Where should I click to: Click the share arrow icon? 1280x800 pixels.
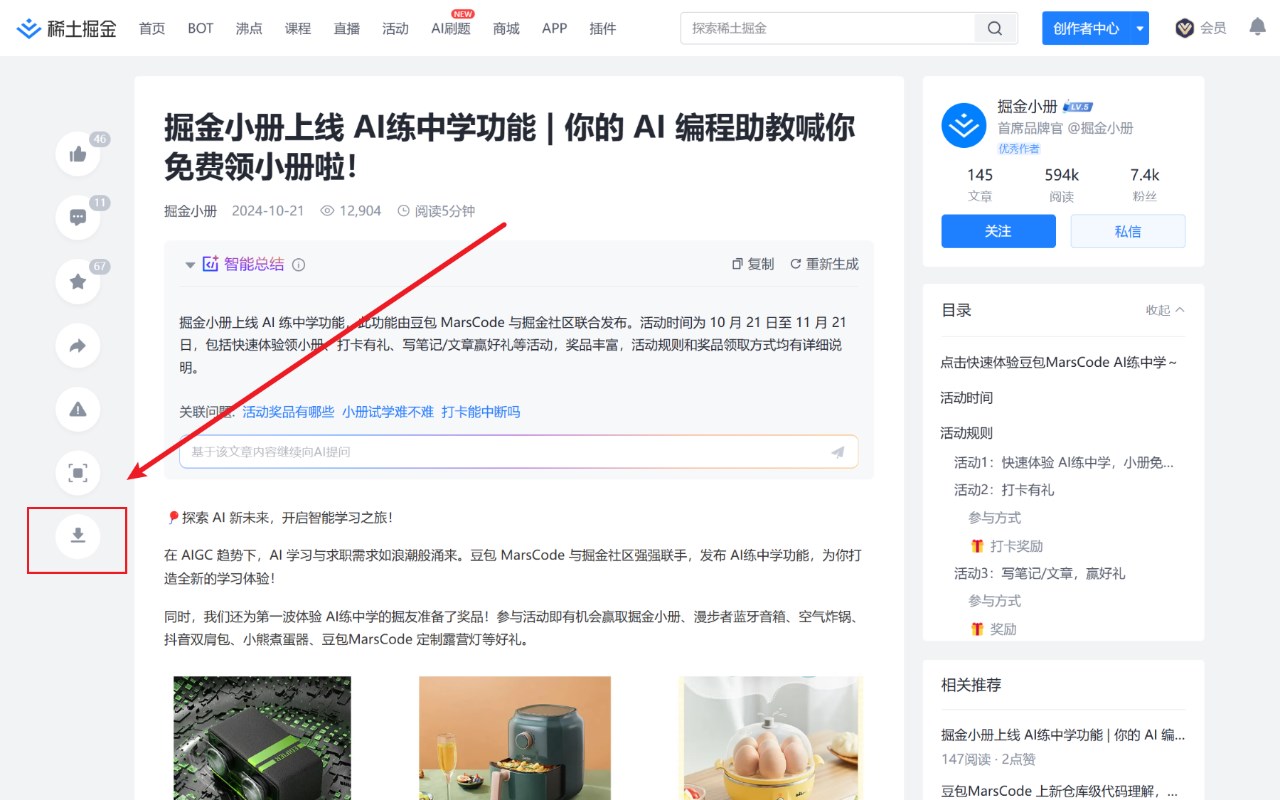pos(78,346)
